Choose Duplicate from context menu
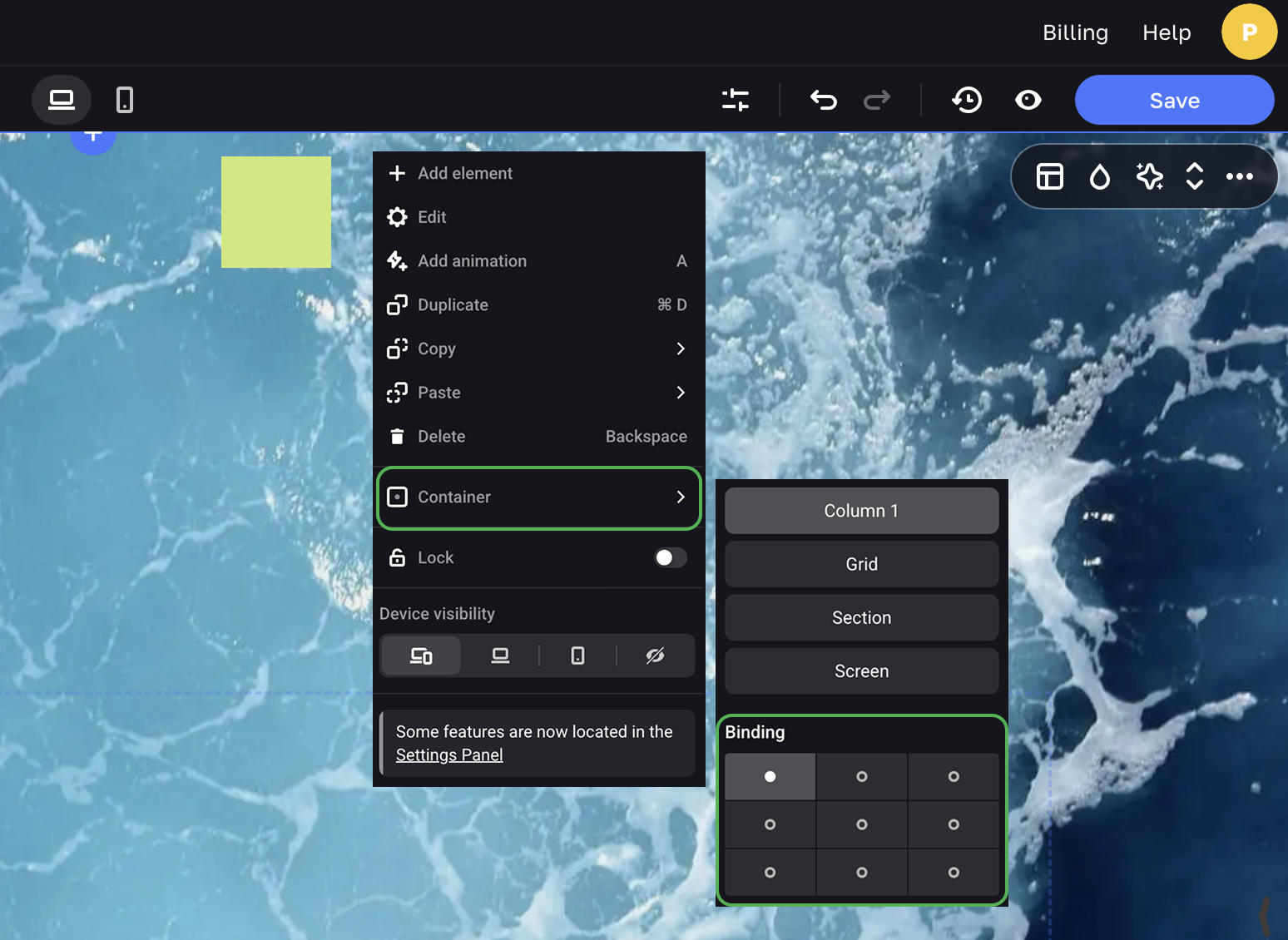Screen dimensions: 1288x940 (538, 304)
